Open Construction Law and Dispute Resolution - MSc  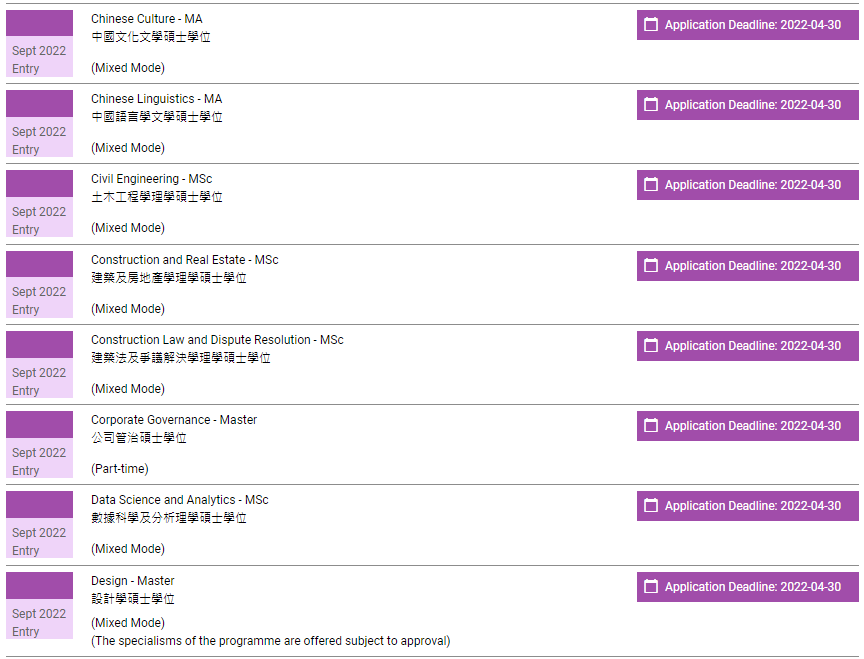[217, 340]
